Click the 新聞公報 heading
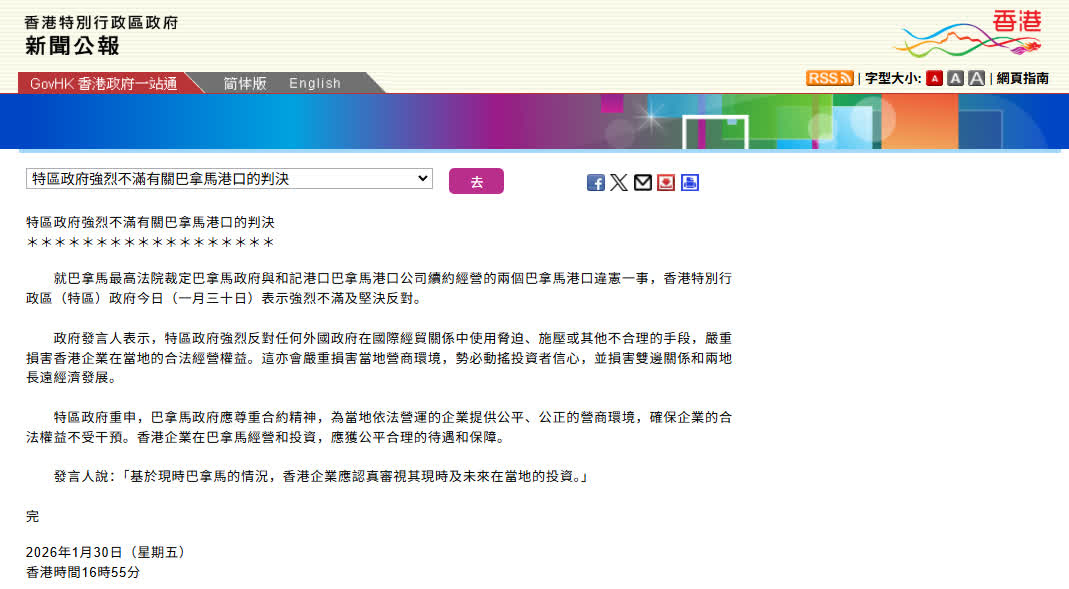This screenshot has width=1069, height=589. click(72, 46)
